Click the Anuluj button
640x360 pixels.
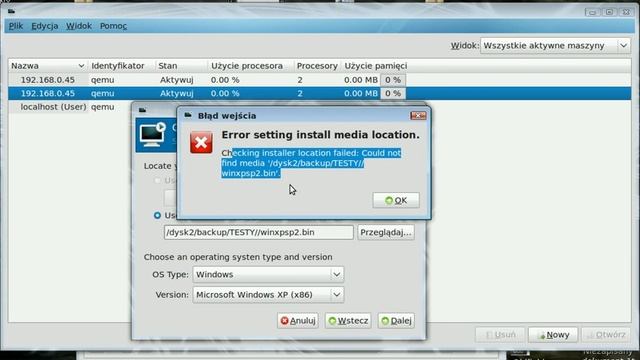click(x=298, y=320)
